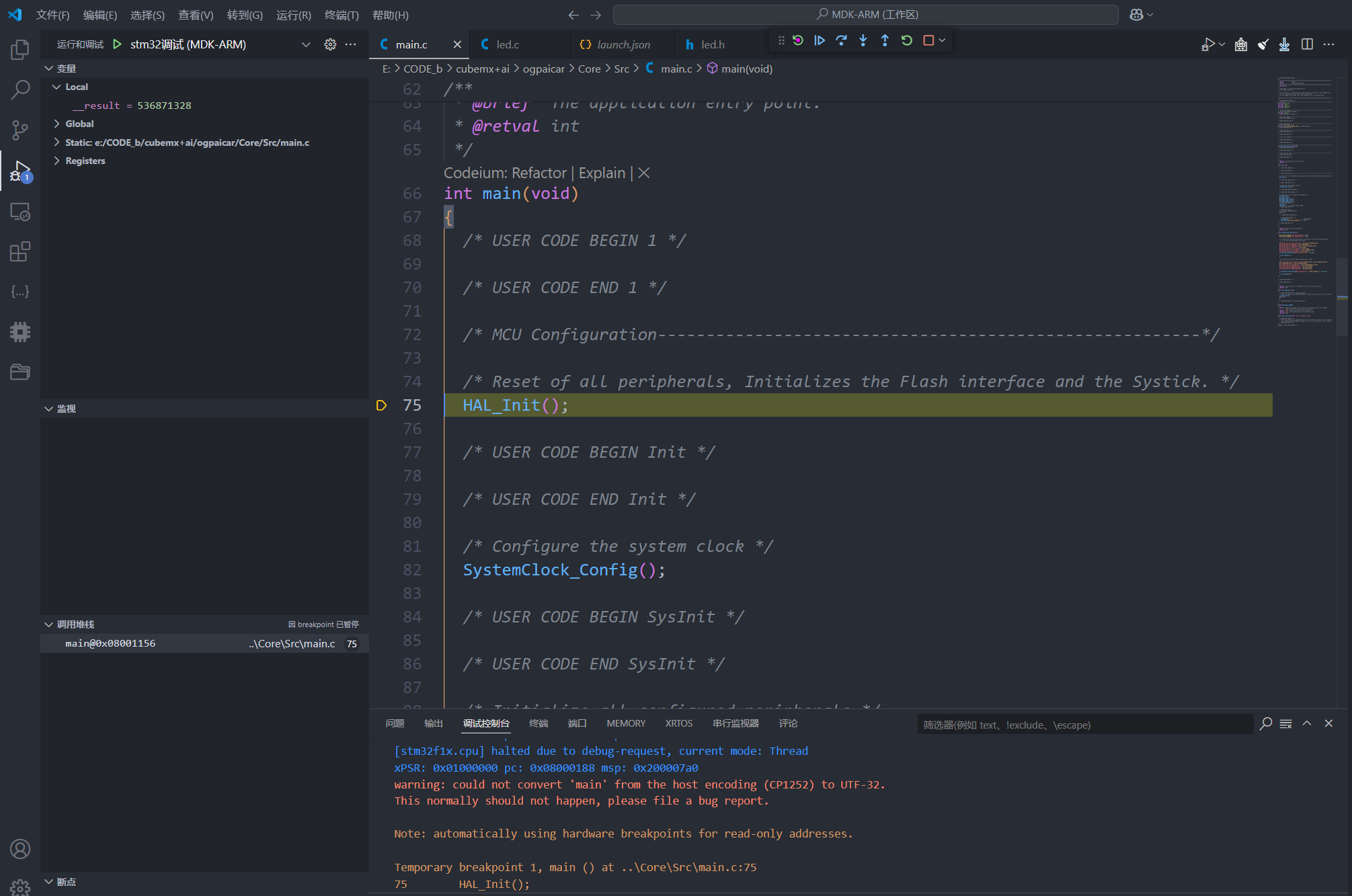Switch to the launch.json tab

pyautogui.click(x=623, y=44)
